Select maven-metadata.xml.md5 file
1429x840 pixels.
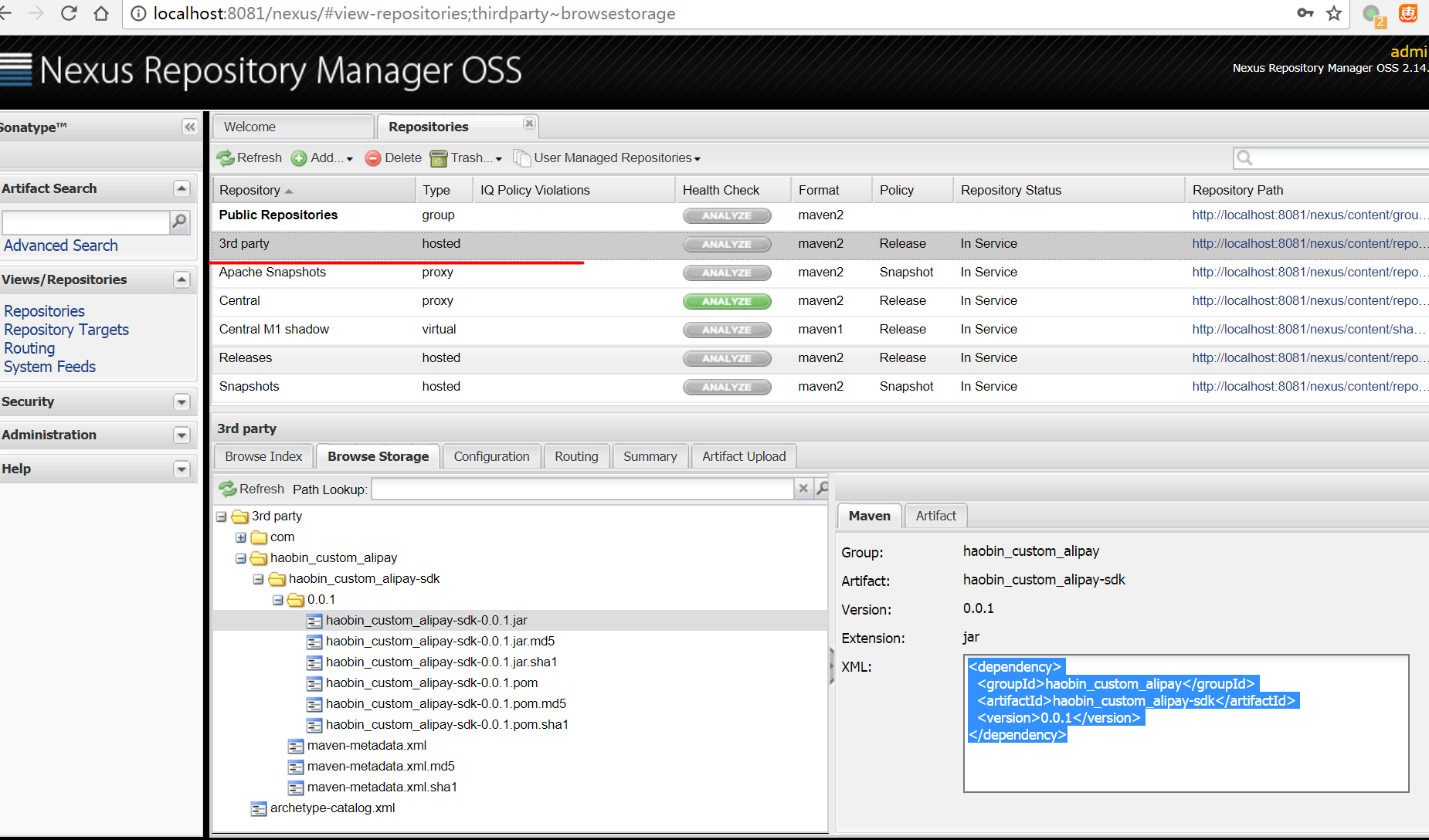[x=381, y=767]
